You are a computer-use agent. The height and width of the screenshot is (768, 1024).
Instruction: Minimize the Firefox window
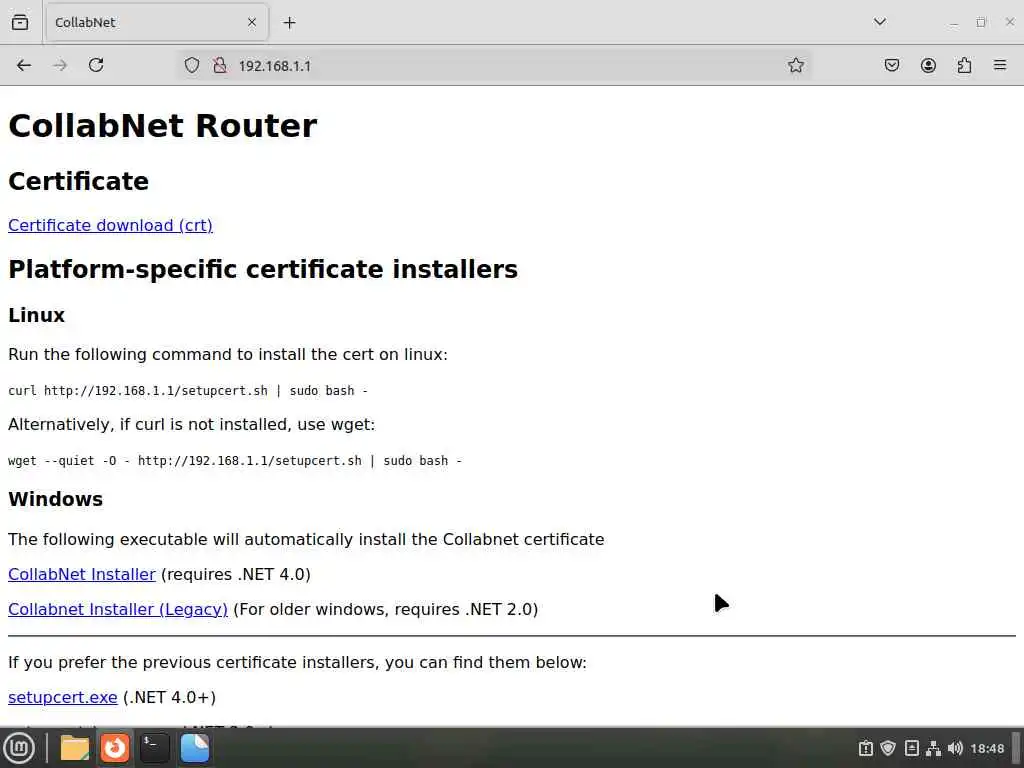click(954, 23)
